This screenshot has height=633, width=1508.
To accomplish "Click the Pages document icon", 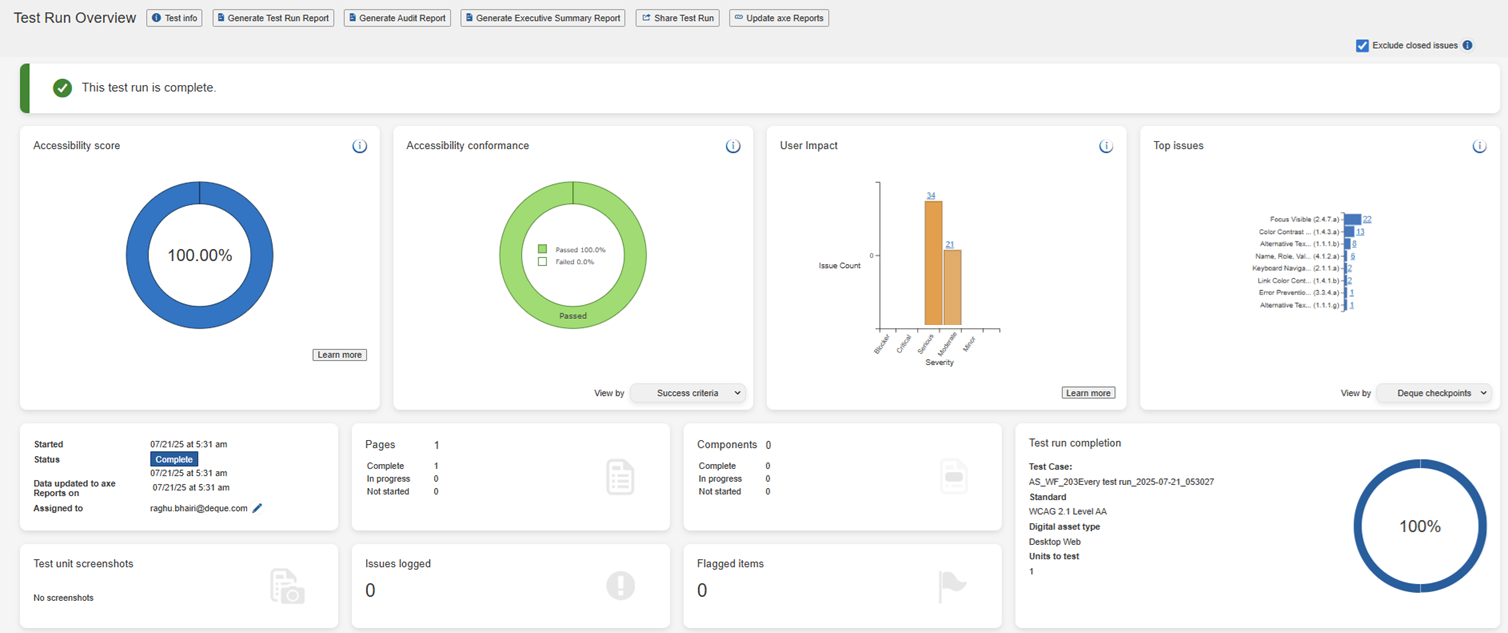I will click(620, 477).
